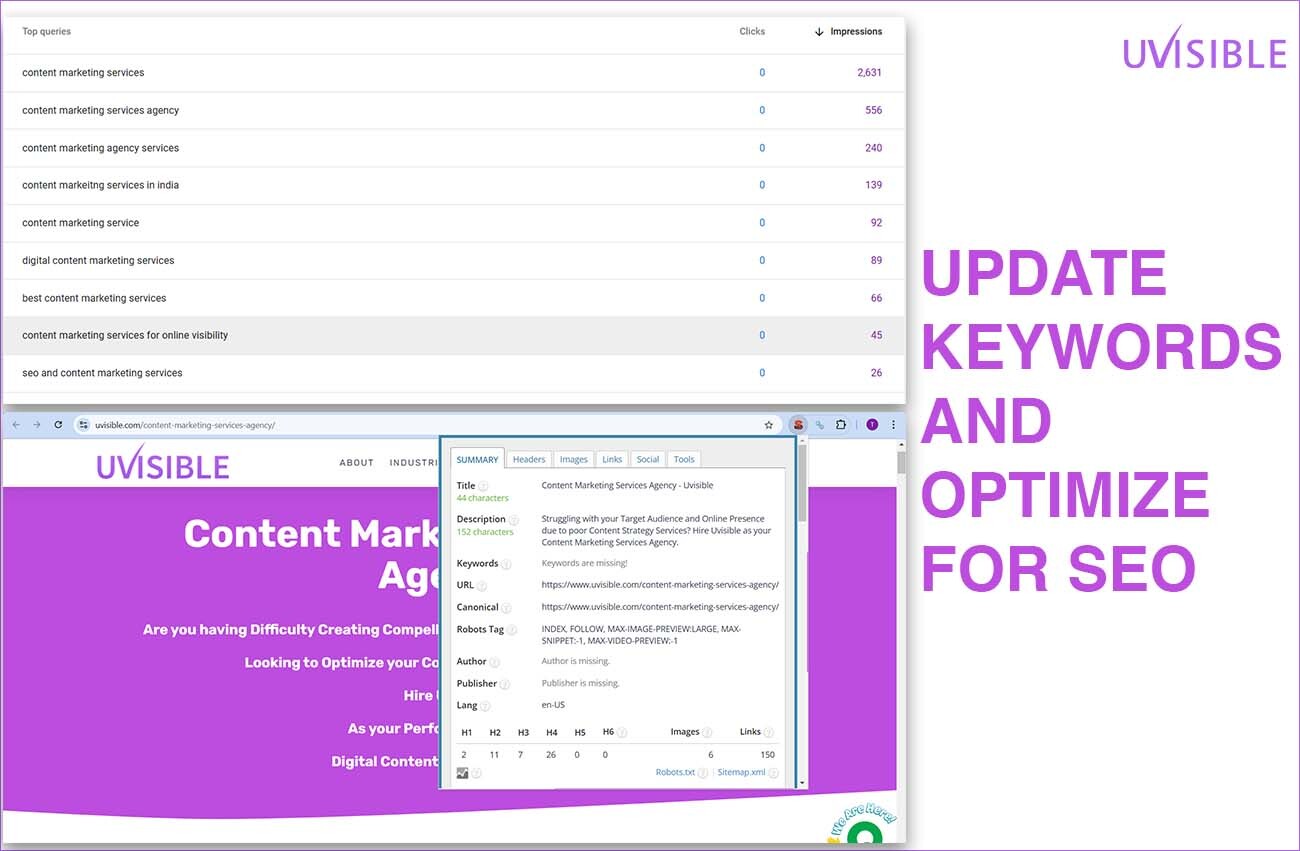Click the Uvisible logo on the webpage
This screenshot has width=1300, height=851.
(x=163, y=463)
